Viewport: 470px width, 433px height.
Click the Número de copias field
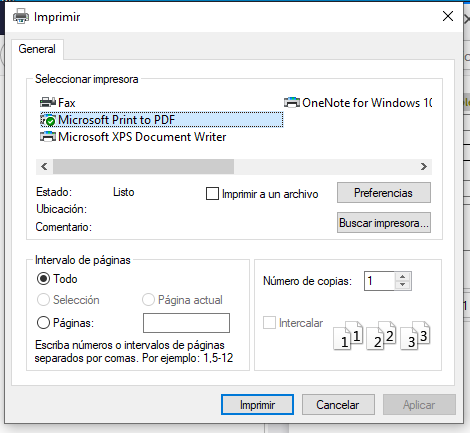pyautogui.click(x=380, y=281)
